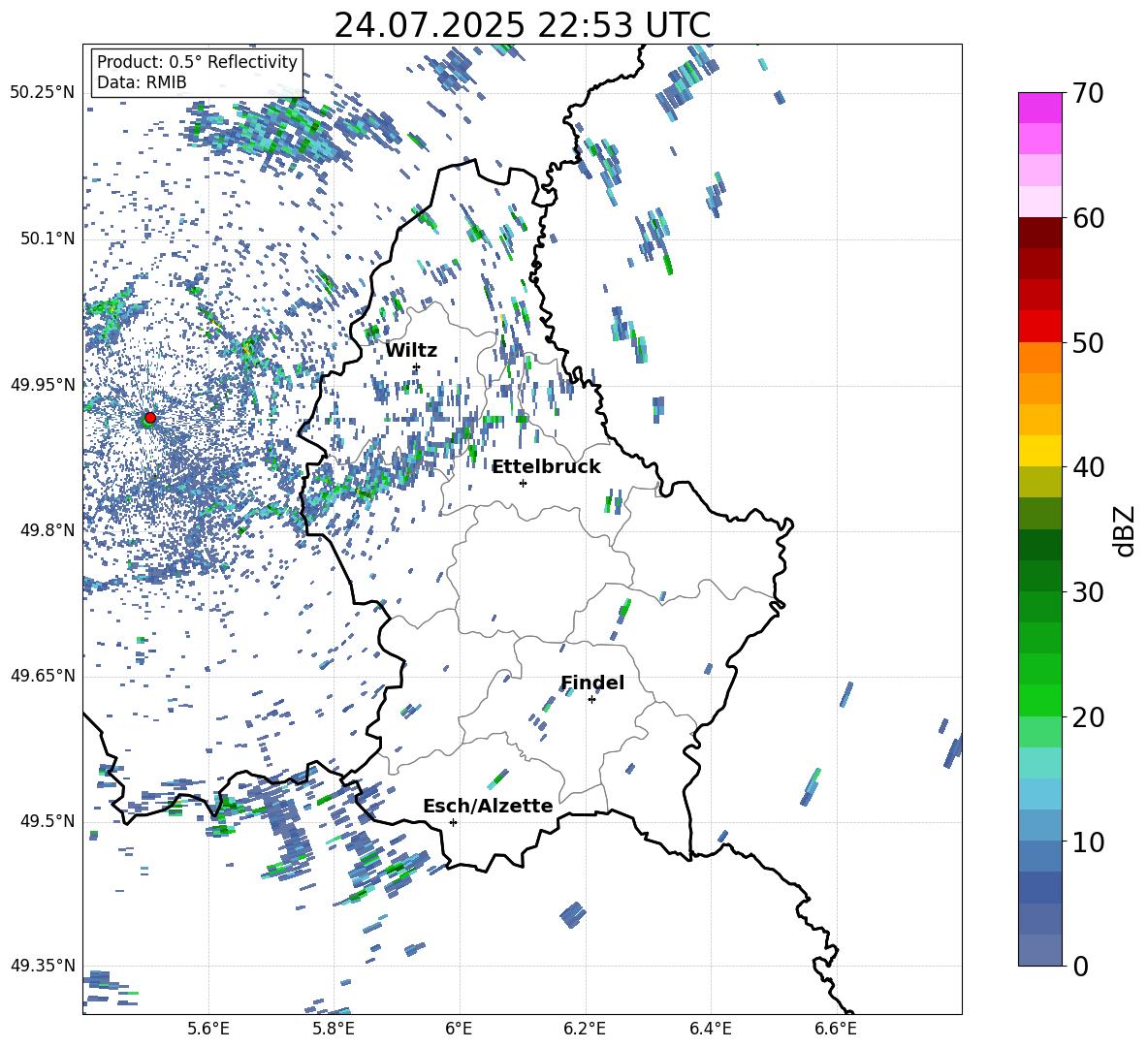This screenshot has width=1148, height=1048.
Task: Click the 'Data: RMIB' text
Action: 142,82
